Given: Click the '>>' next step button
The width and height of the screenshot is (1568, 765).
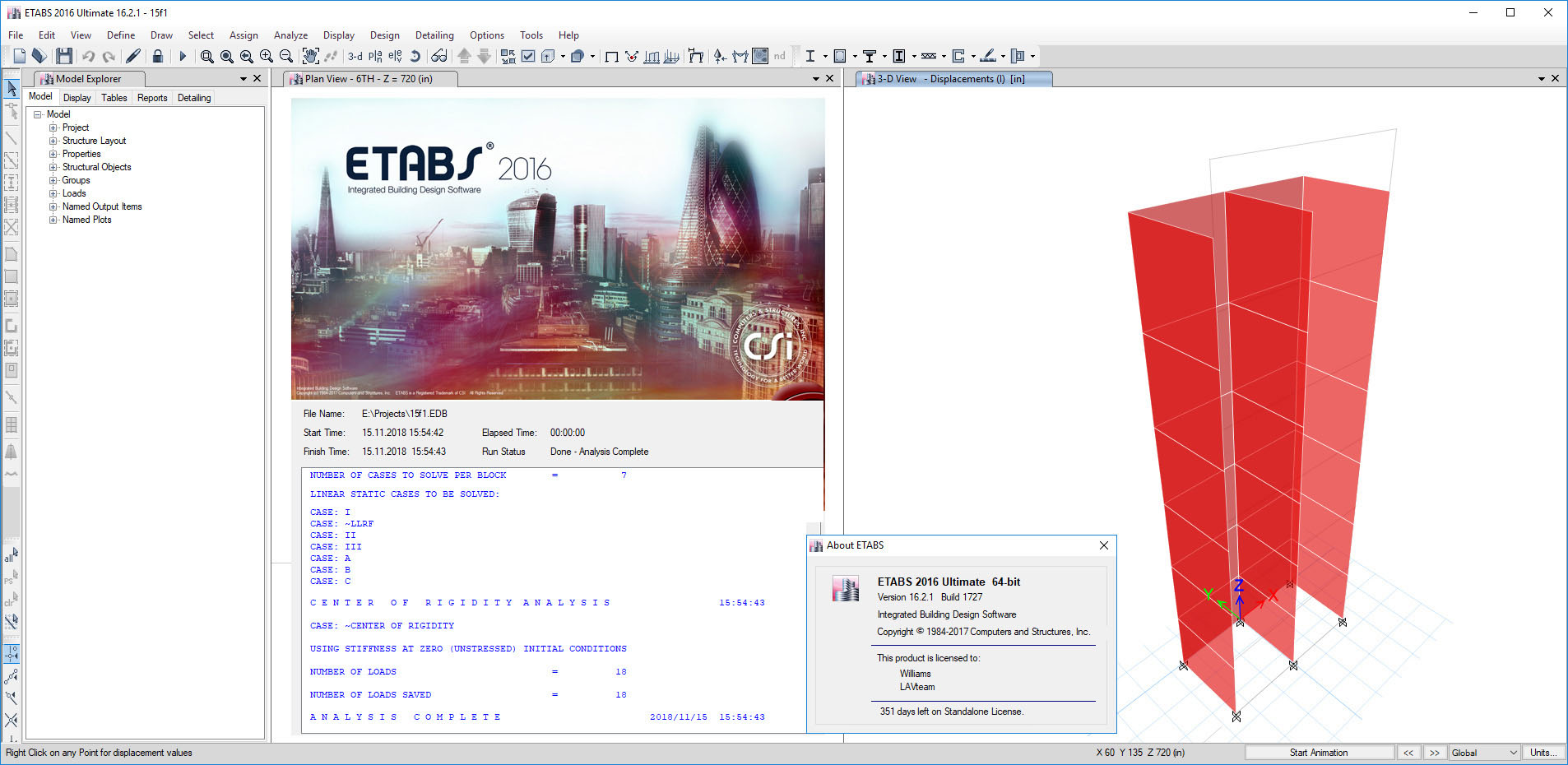Looking at the screenshot, I should pyautogui.click(x=1435, y=753).
